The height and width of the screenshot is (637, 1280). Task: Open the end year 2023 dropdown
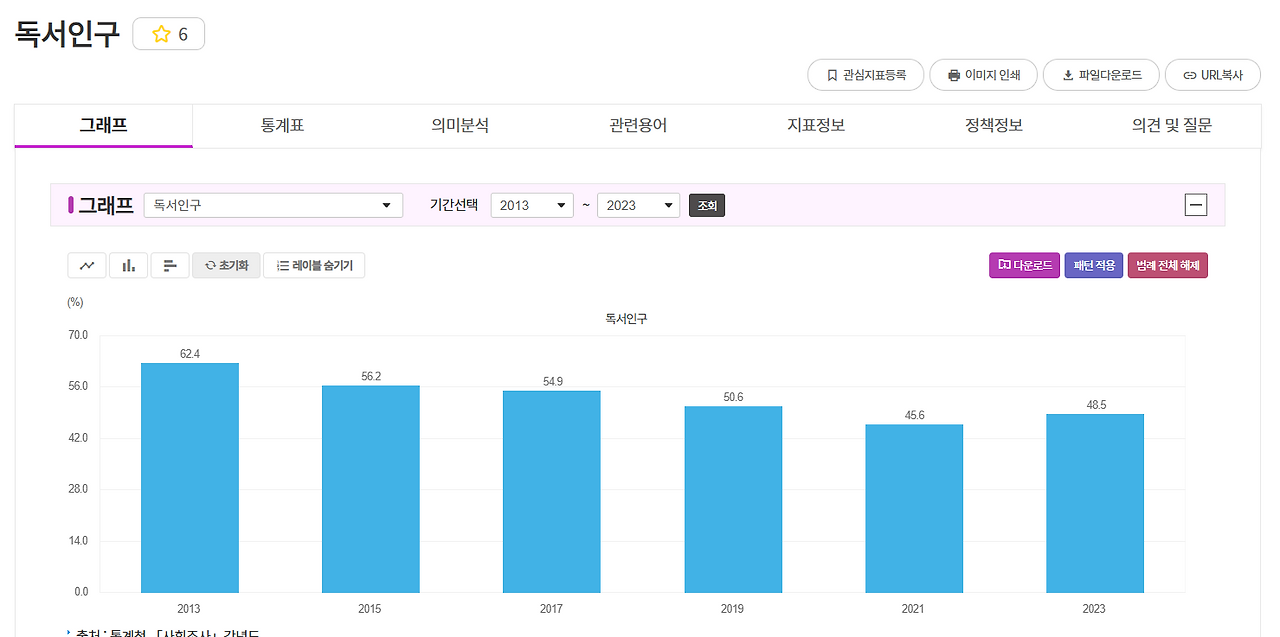click(x=638, y=205)
